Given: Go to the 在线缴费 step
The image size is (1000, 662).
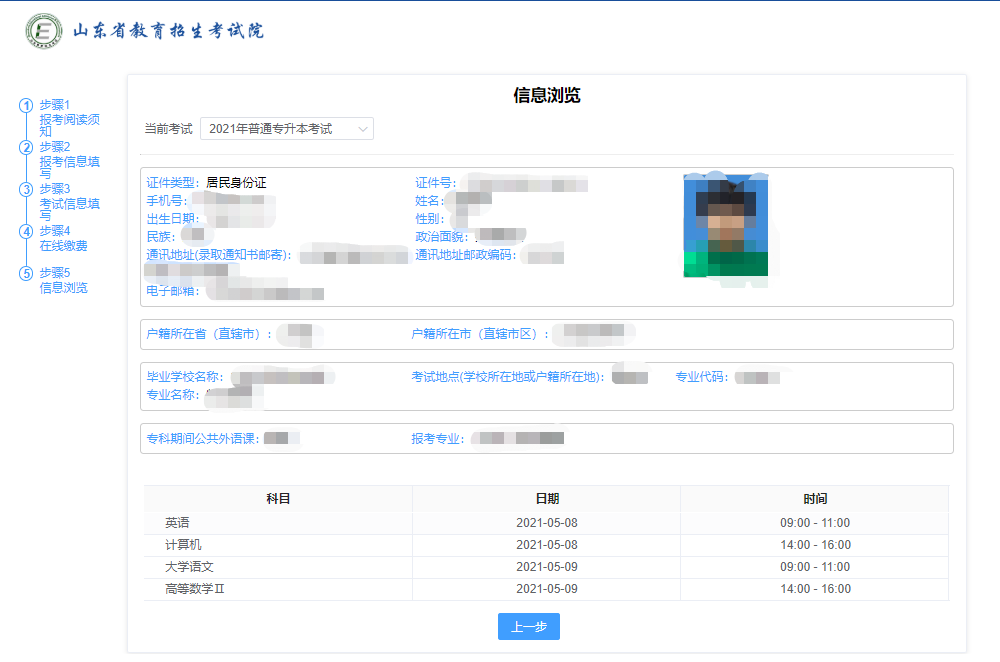Looking at the screenshot, I should [x=63, y=246].
